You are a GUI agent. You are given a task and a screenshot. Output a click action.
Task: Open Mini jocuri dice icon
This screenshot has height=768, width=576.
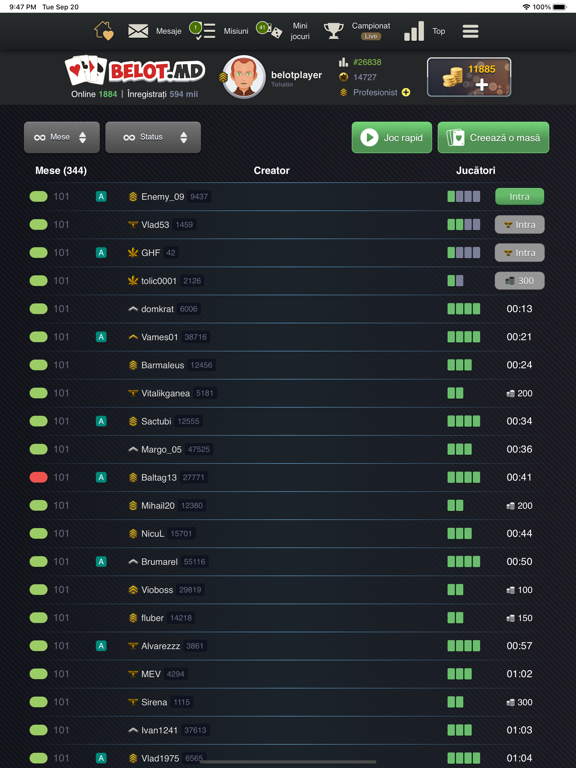pyautogui.click(x=269, y=30)
